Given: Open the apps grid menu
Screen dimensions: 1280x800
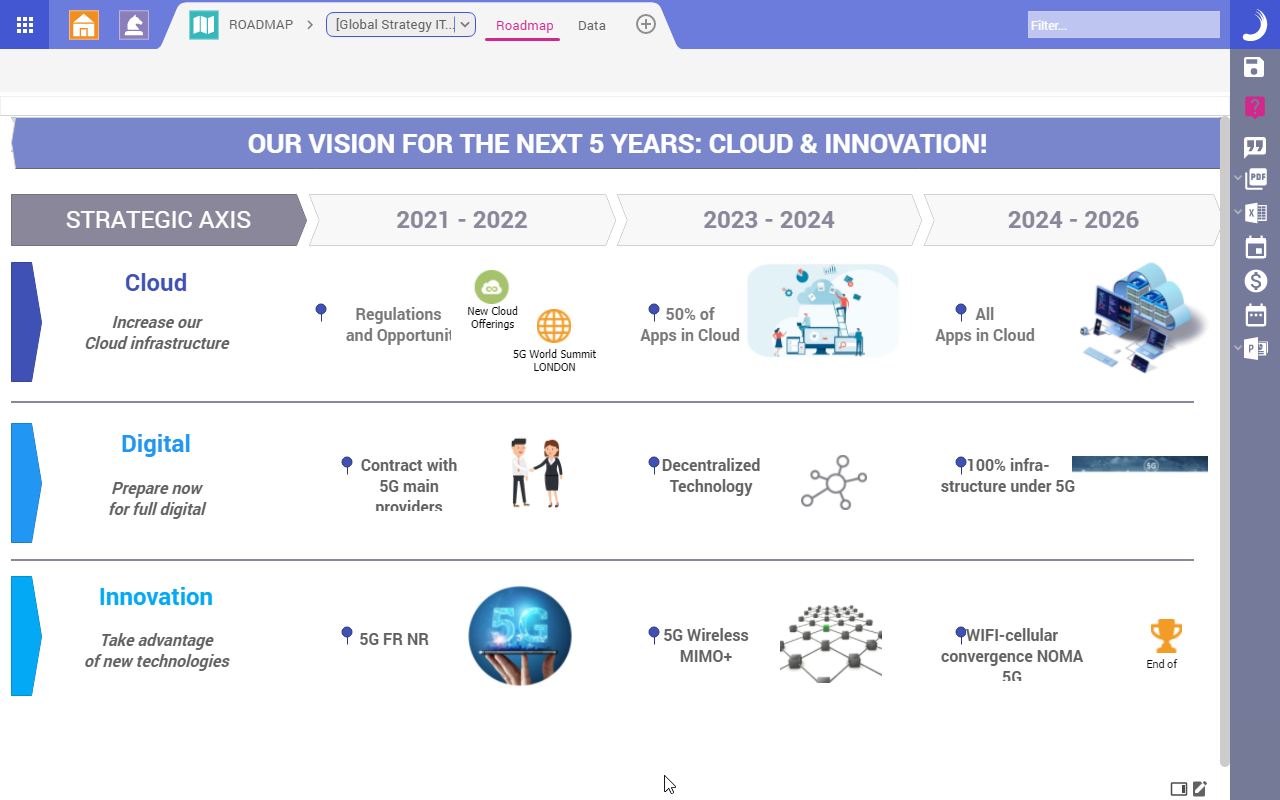Looking at the screenshot, I should 25,25.
